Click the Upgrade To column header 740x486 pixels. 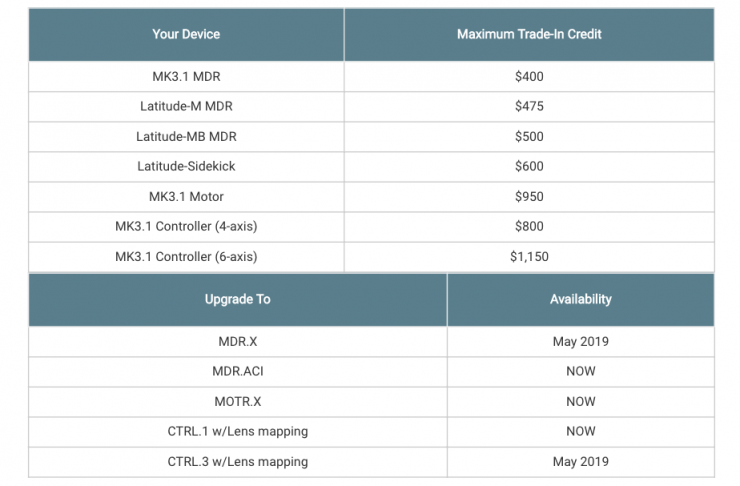click(237, 299)
